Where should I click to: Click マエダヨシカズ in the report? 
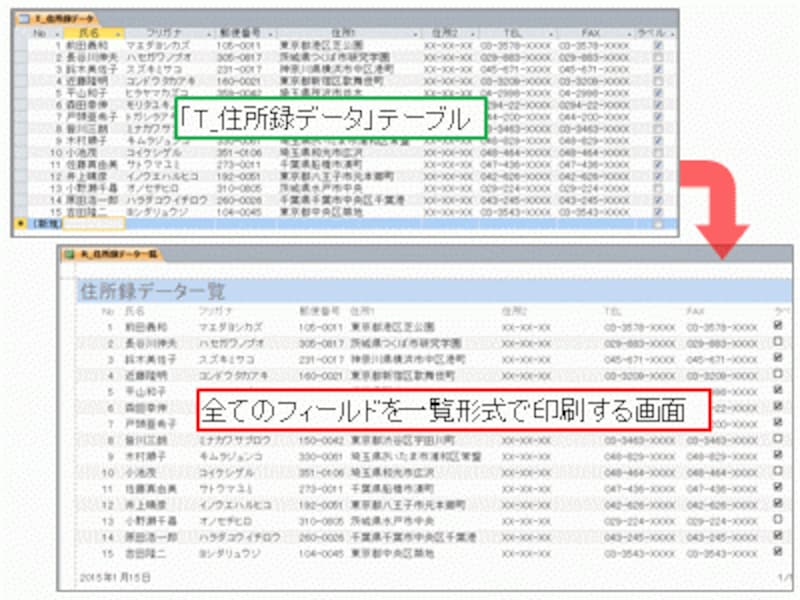(x=231, y=327)
